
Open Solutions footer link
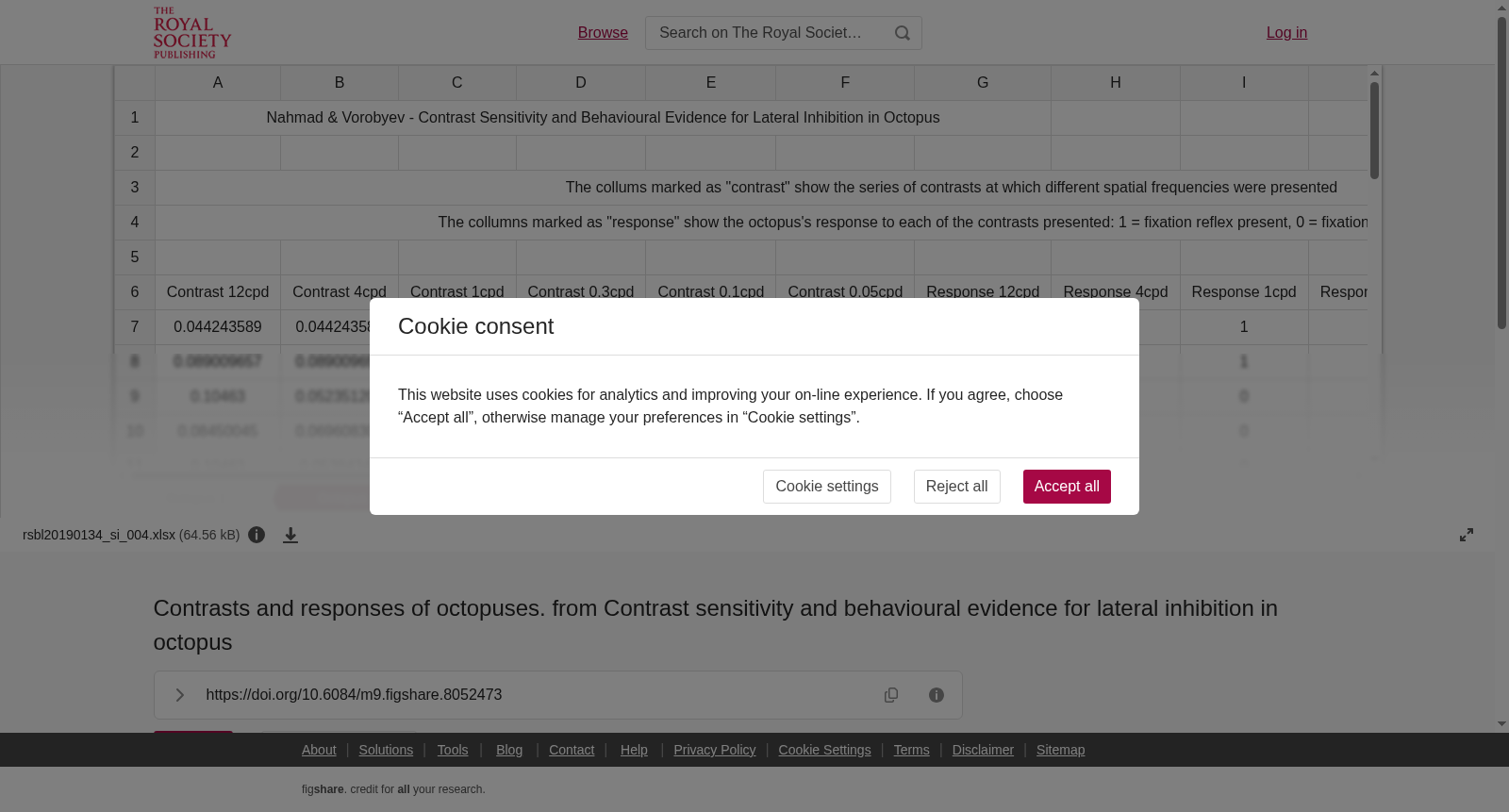[386, 750]
